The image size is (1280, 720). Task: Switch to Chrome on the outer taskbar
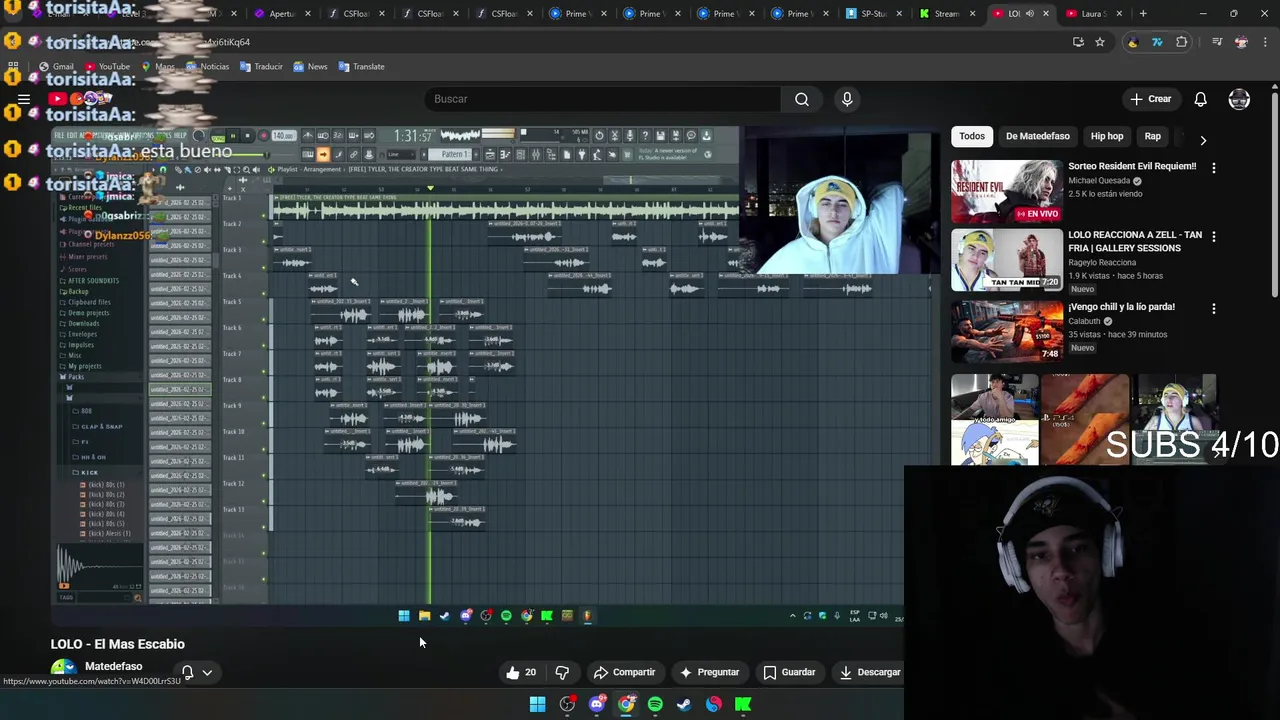(626, 704)
